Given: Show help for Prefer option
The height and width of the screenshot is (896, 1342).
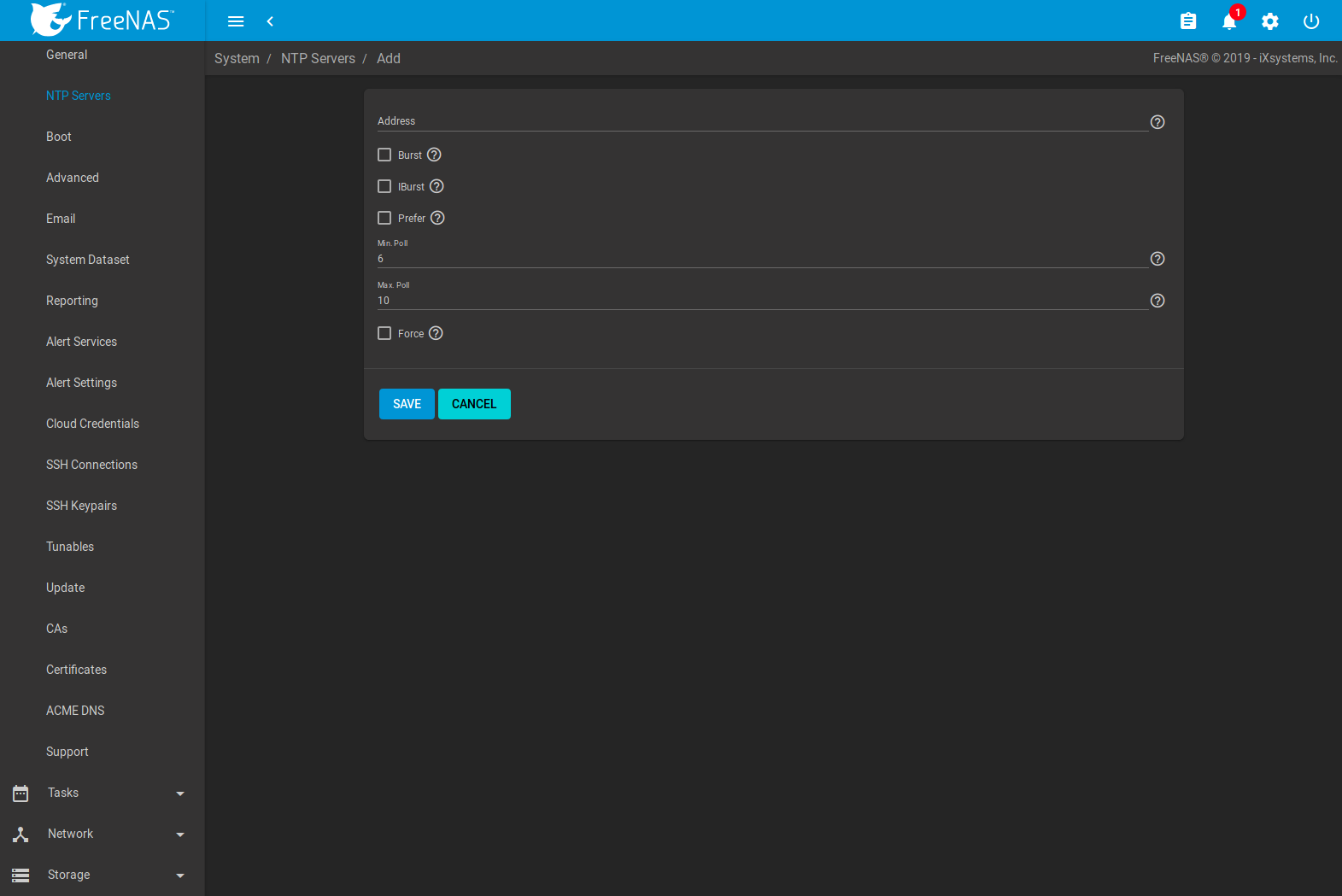Looking at the screenshot, I should (437, 218).
